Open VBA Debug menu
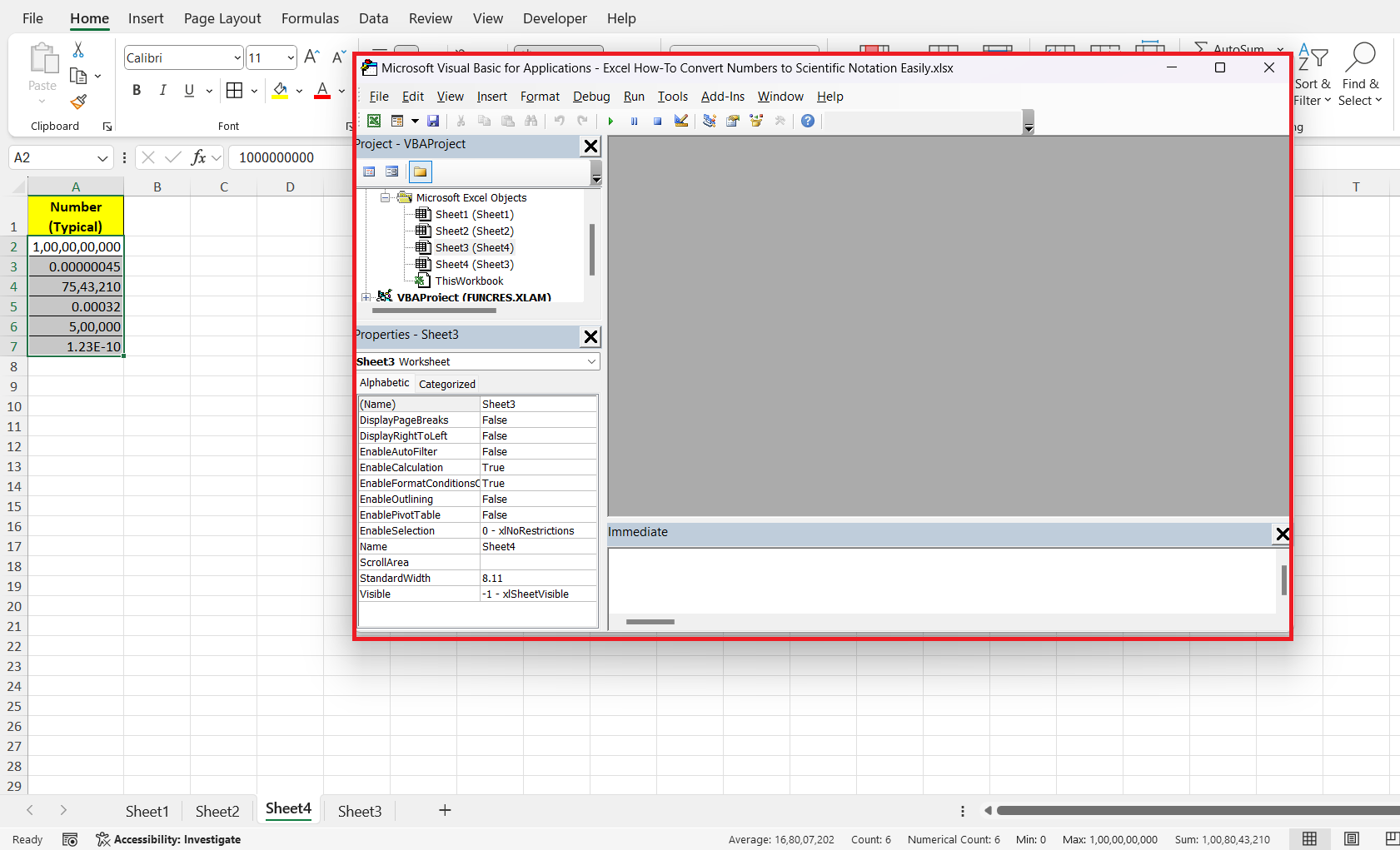 pos(591,97)
